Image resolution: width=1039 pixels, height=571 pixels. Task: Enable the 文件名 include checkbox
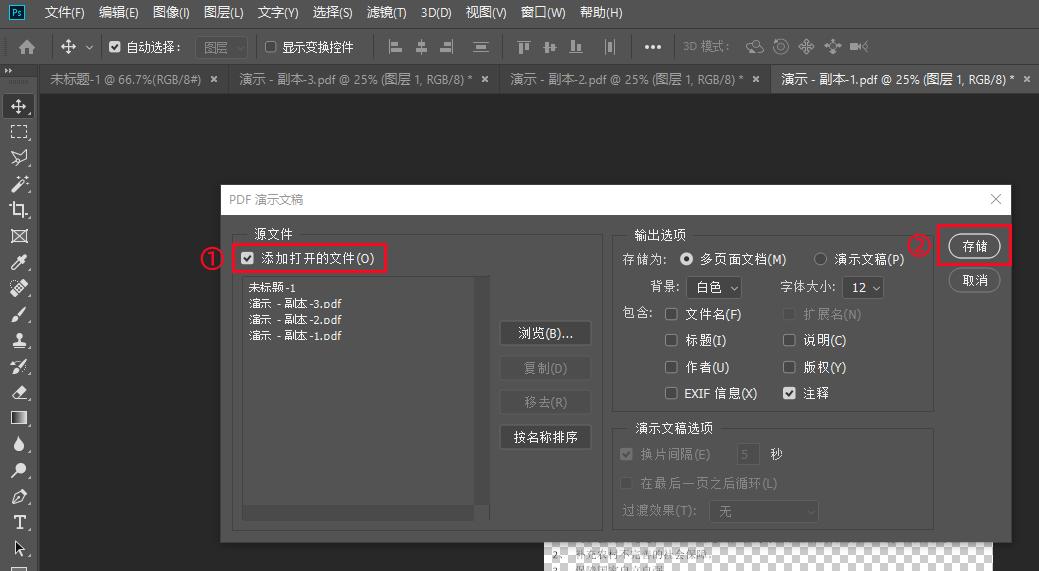coord(671,314)
